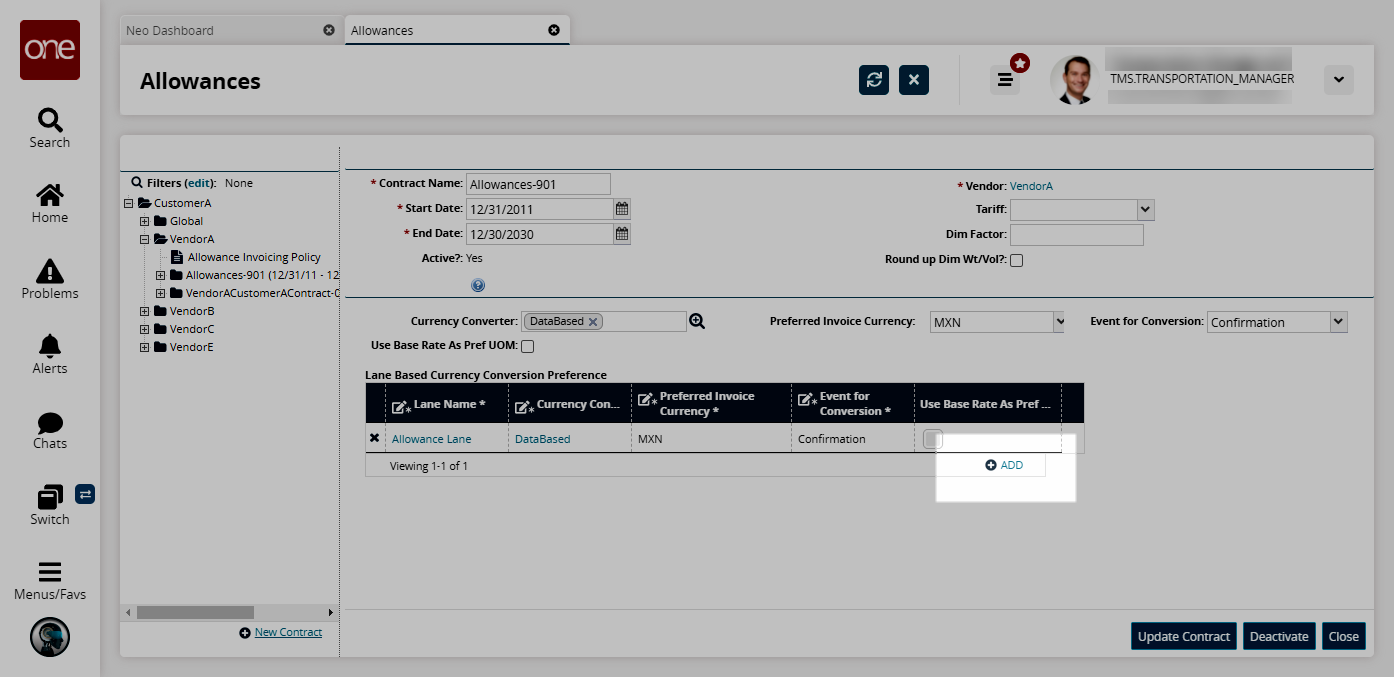Enable Use Base Rate As Pref UOM checkbox
Image resolution: width=1394 pixels, height=677 pixels.
pos(528,346)
